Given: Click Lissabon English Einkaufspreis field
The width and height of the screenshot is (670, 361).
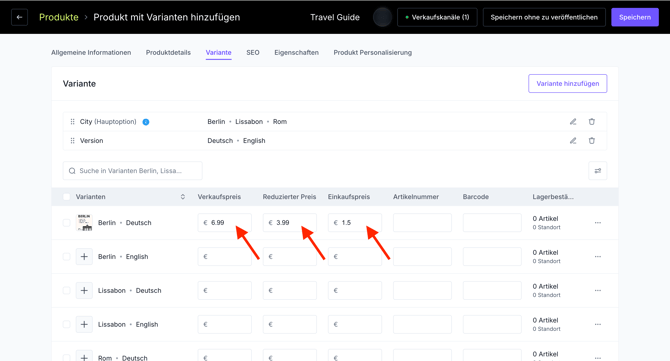Looking at the screenshot, I should [x=355, y=324].
